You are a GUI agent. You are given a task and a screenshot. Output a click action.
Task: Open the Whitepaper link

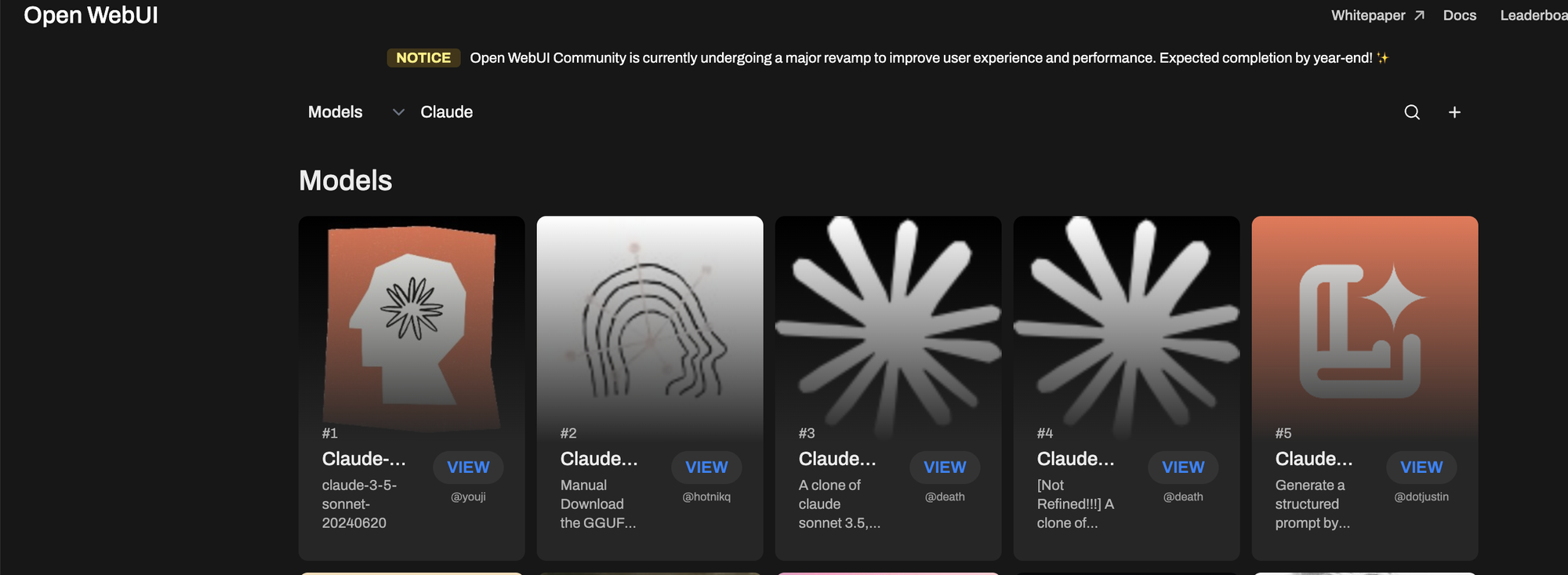(x=1377, y=15)
